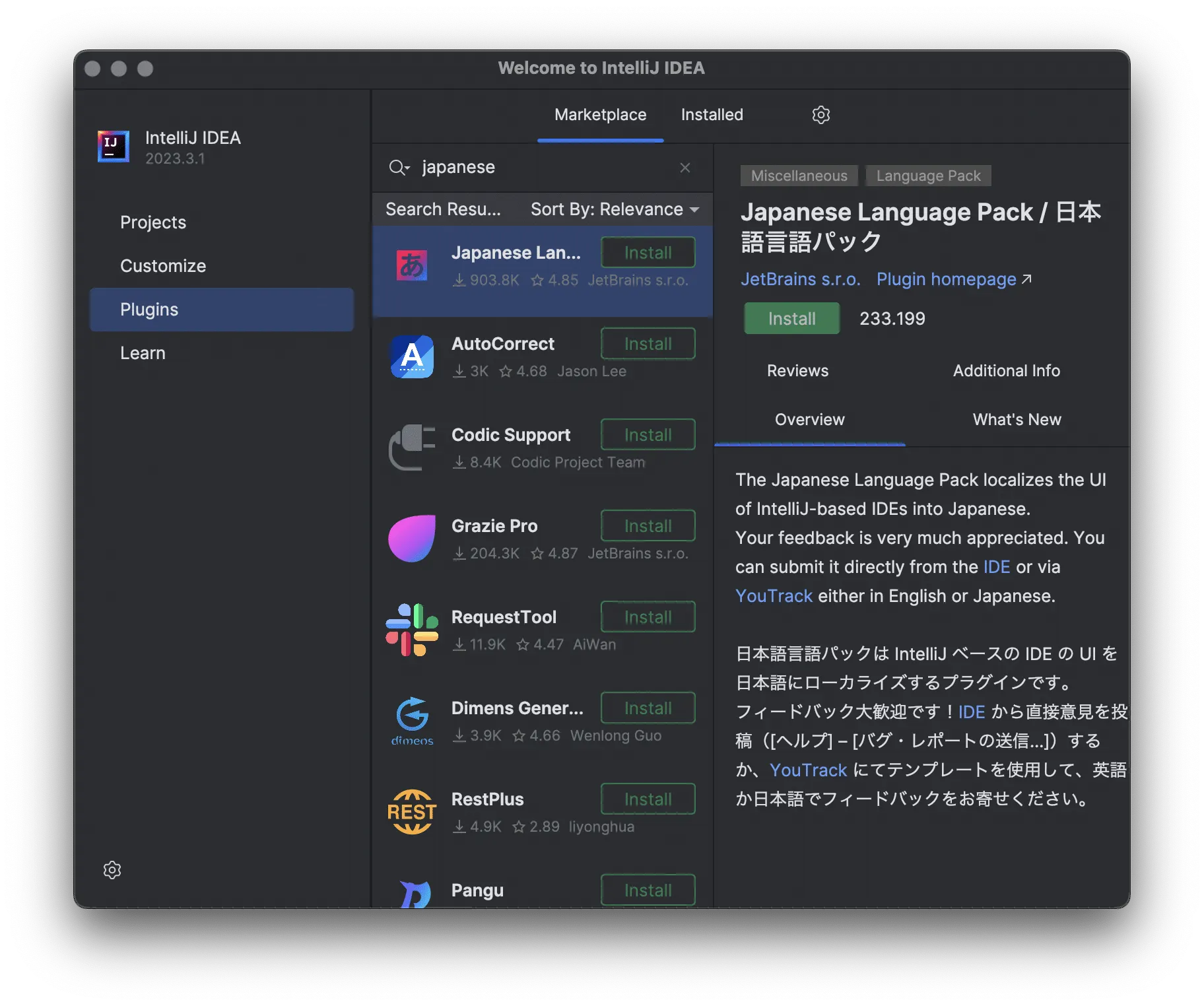Select the Codic Support plugin name
The width and height of the screenshot is (1204, 1006).
(511, 435)
